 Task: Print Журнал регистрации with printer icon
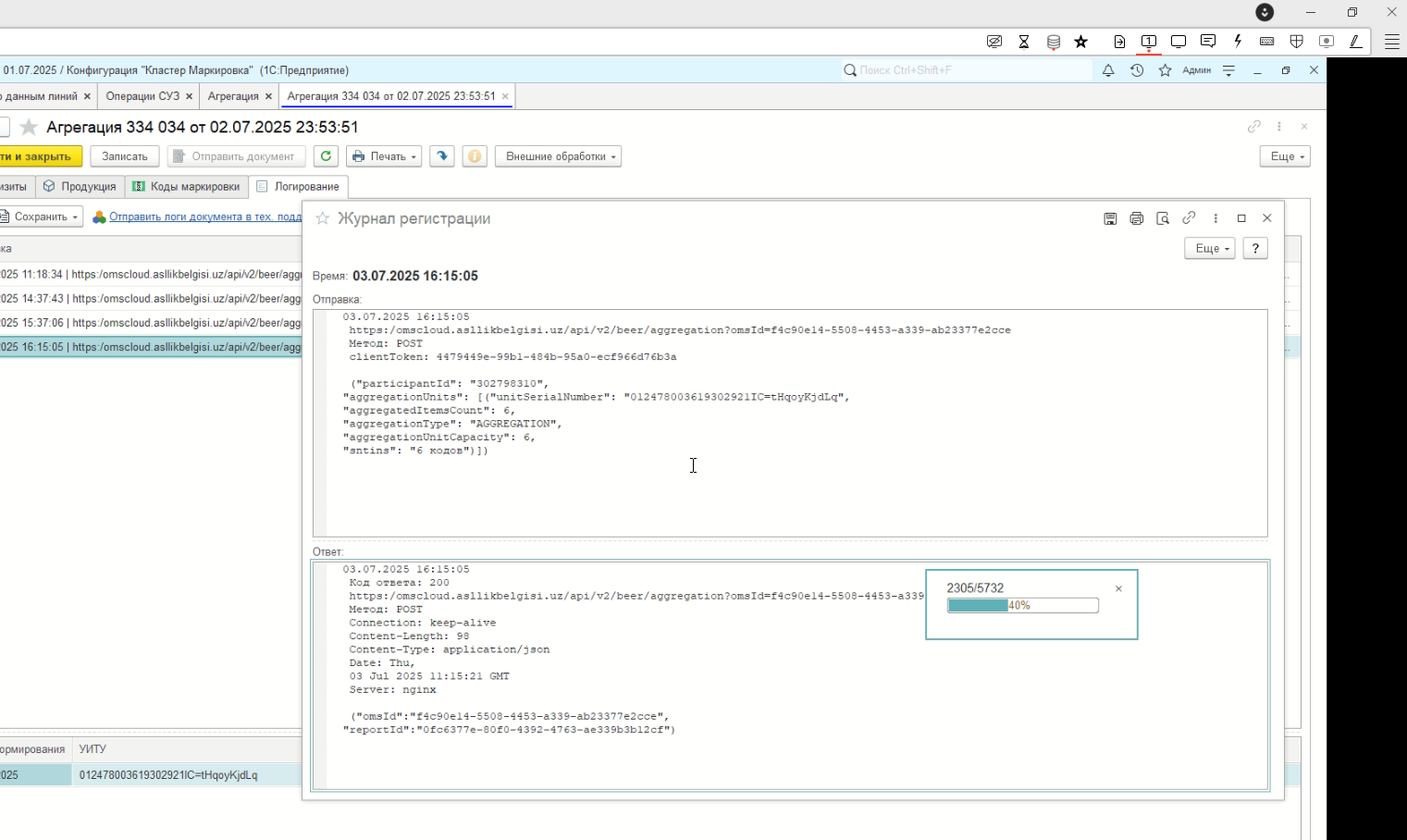click(x=1136, y=218)
